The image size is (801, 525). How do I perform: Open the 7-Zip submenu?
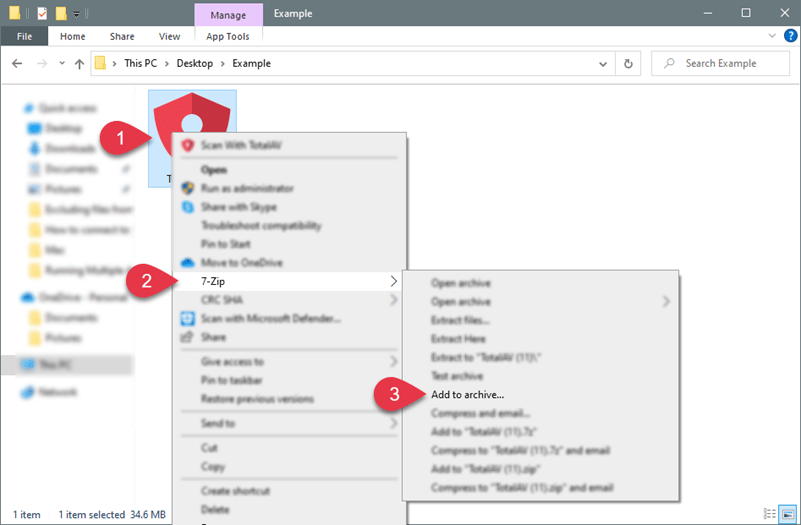coord(289,281)
